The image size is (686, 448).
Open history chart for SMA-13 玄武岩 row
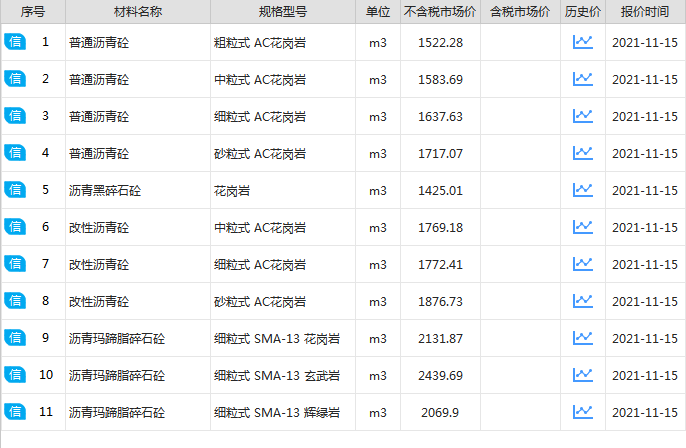point(582,375)
